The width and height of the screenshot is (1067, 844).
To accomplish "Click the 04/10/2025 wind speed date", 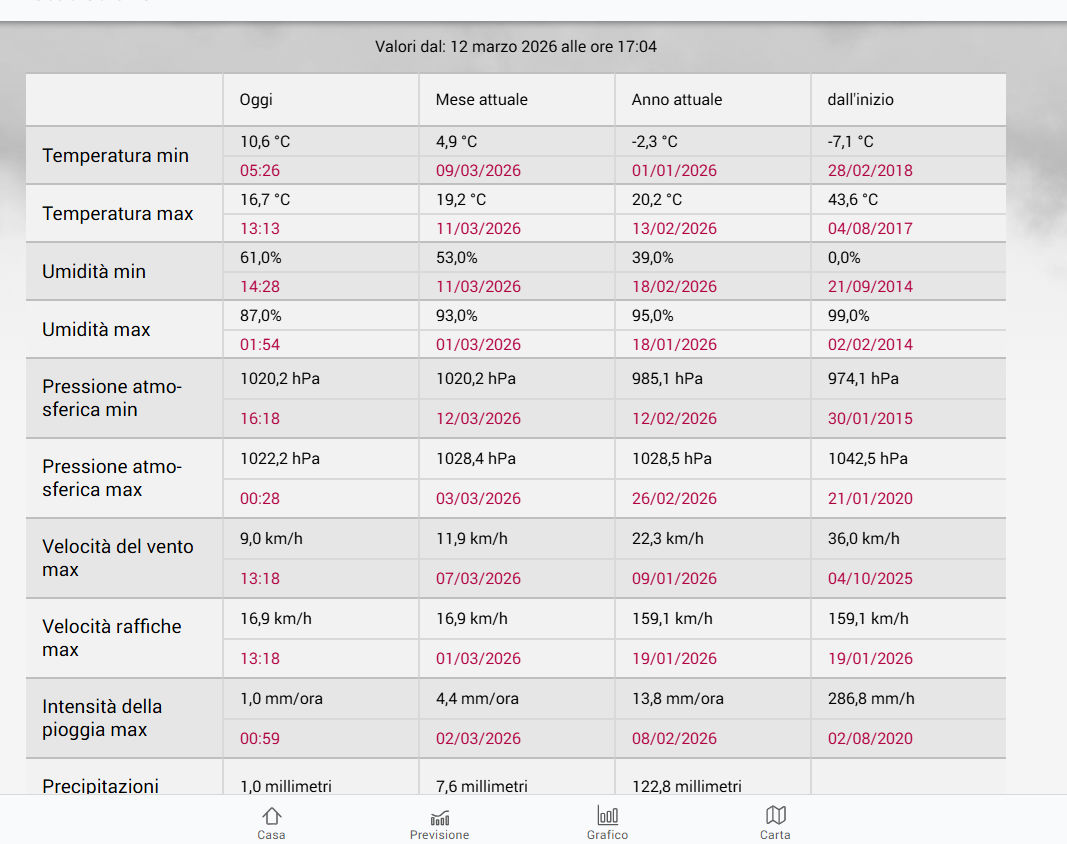I will click(870, 579).
